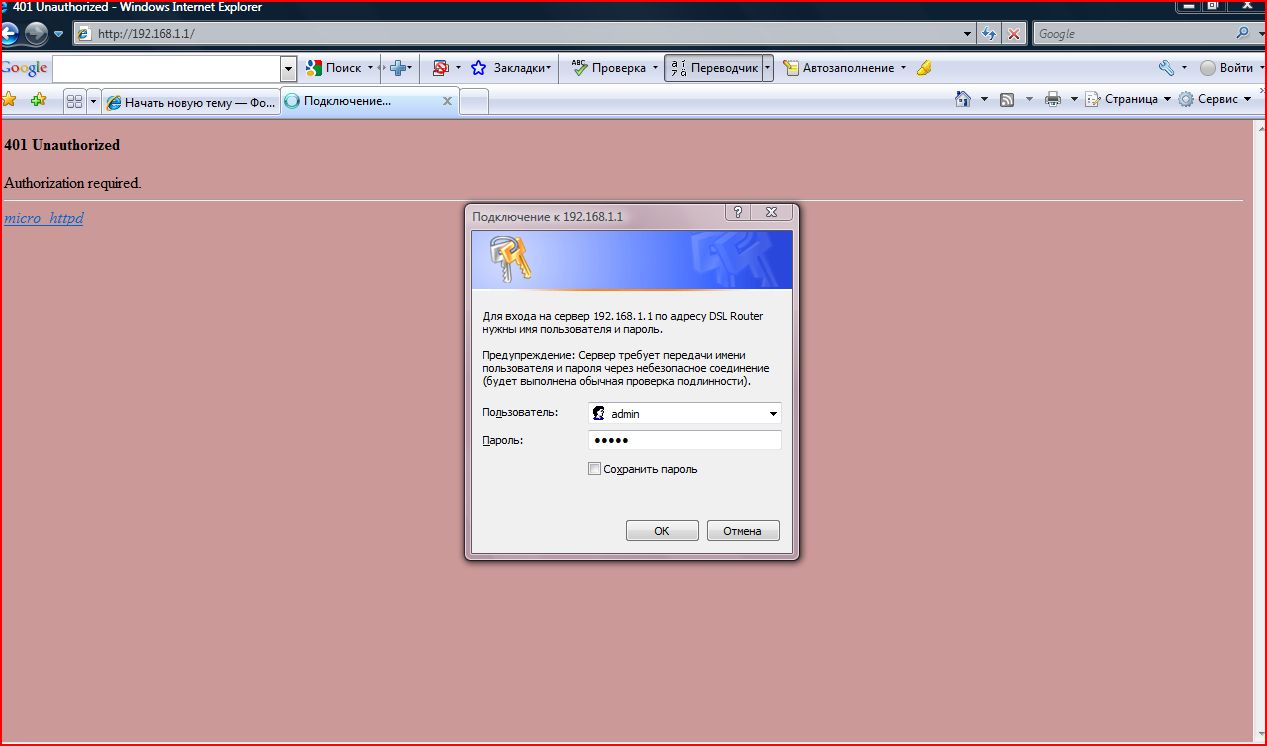Click the Отмена cancel button
The image size is (1267, 746).
742,531
